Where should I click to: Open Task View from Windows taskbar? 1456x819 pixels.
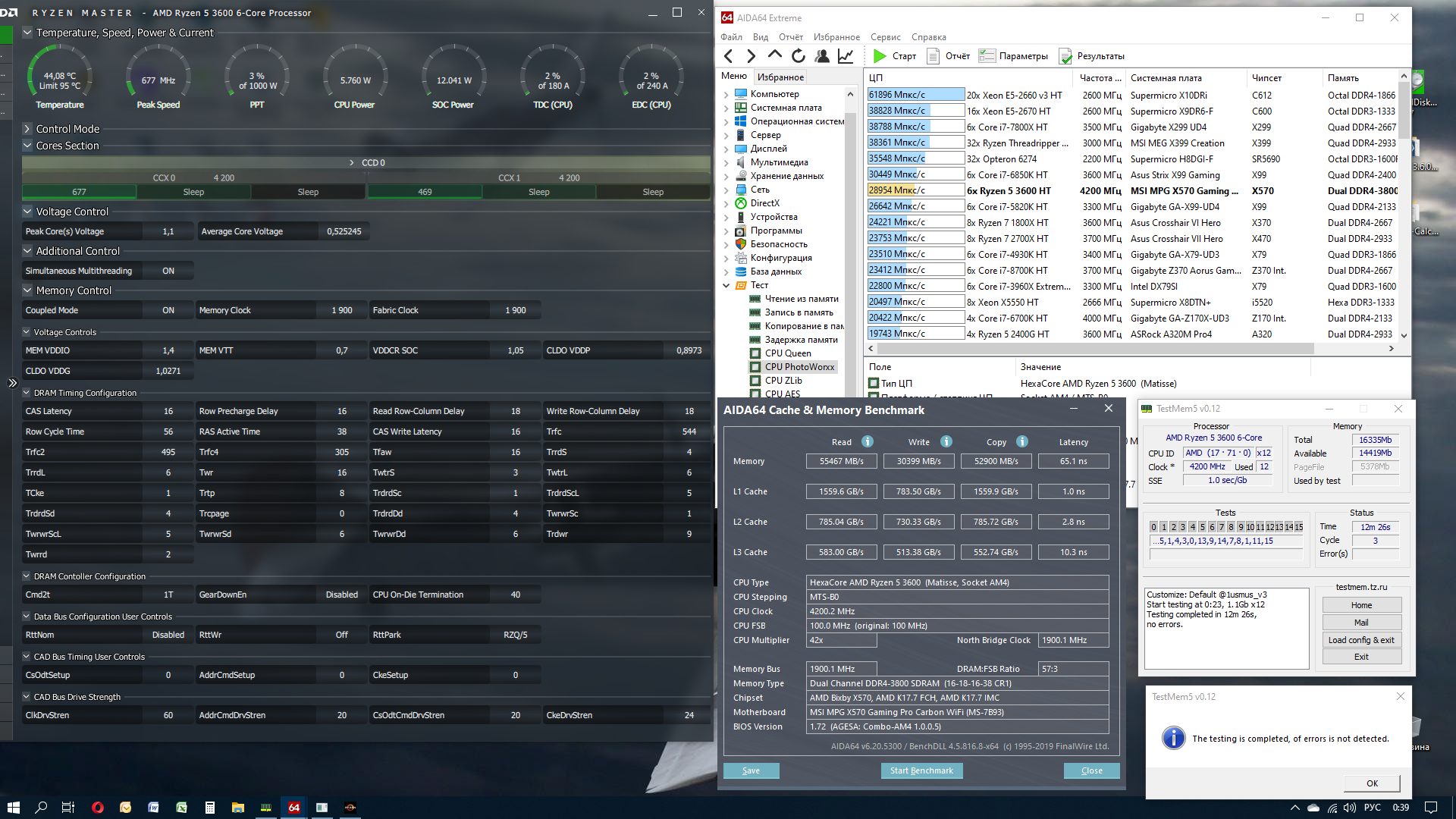click(x=67, y=808)
